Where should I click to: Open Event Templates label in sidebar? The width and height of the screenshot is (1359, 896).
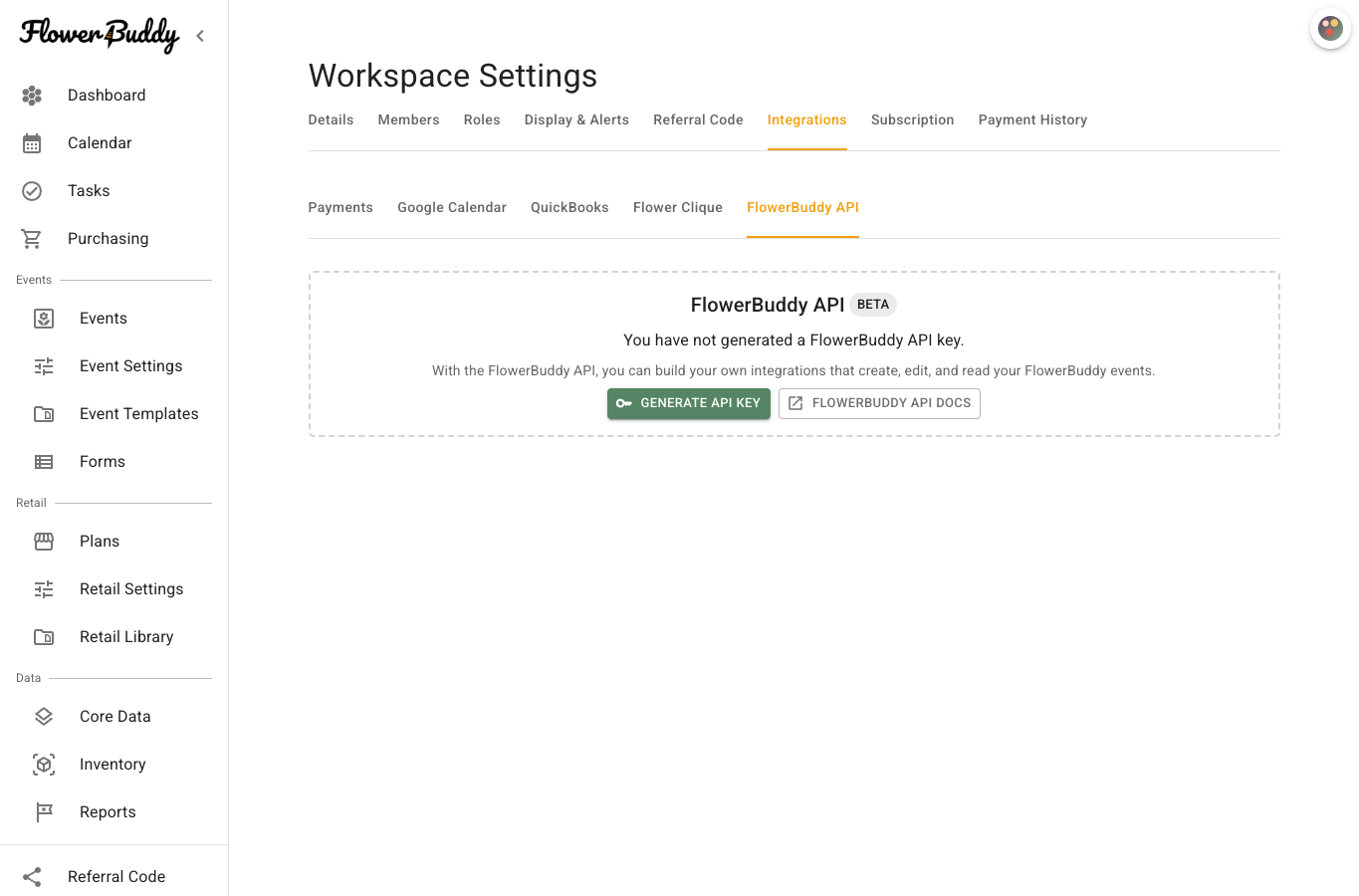point(139,414)
